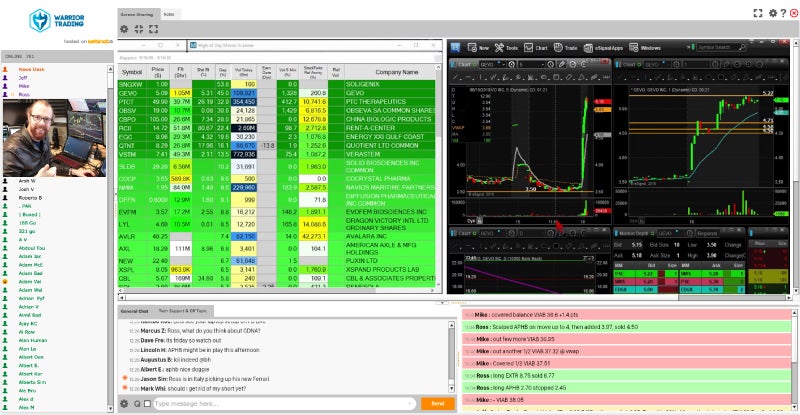
Task: Open interval dropdown in left GEVO chart
Action: (542, 64)
